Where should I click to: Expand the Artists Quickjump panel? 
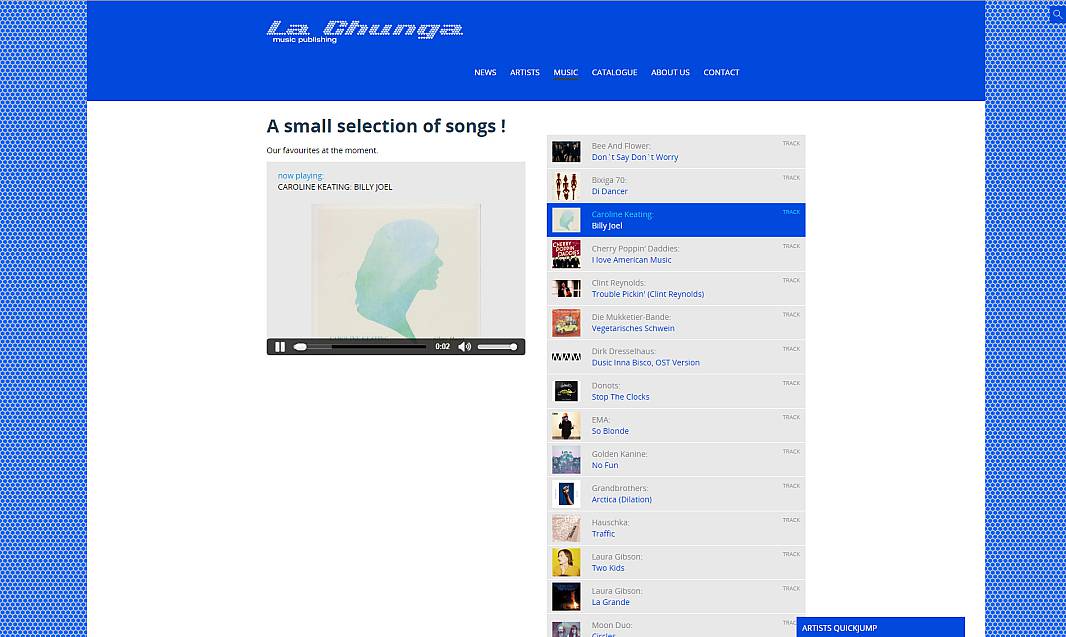coord(880,627)
